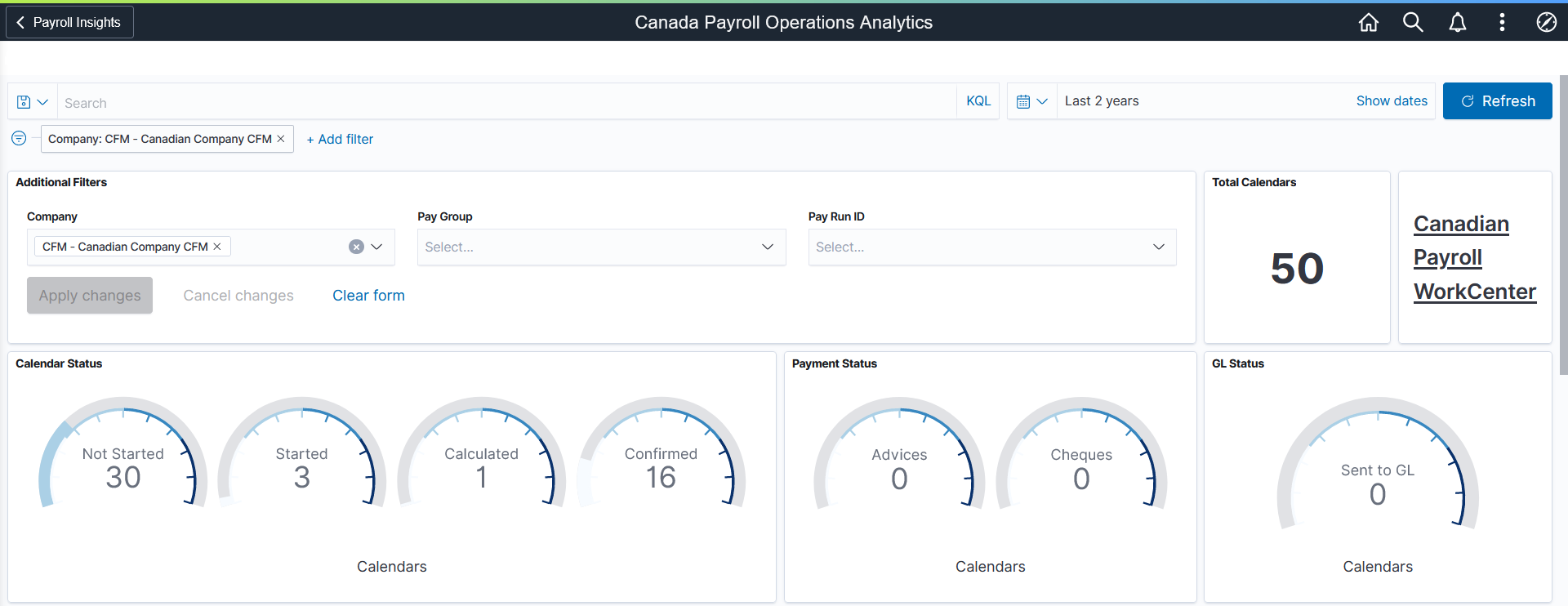This screenshot has width=1568, height=606.
Task: Select the Cheques gauge
Action: (x=1081, y=454)
